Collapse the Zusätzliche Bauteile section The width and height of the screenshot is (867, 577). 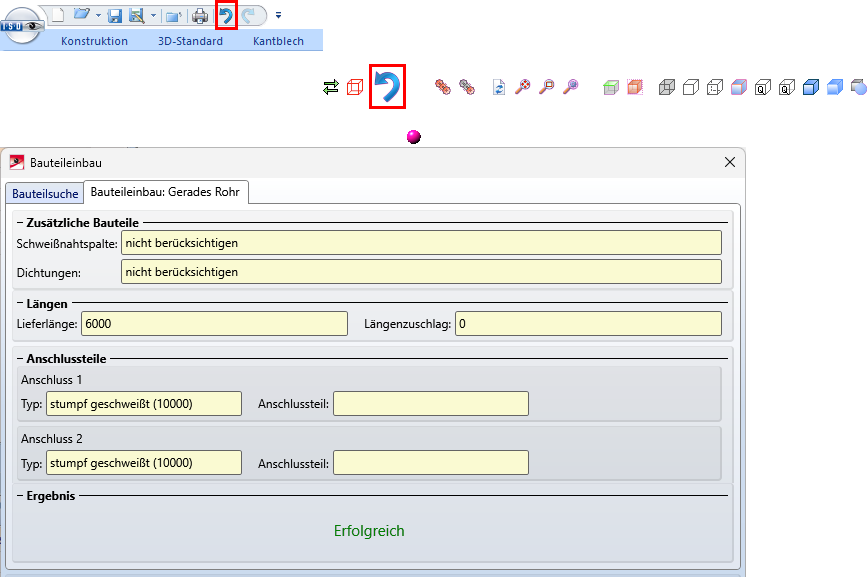point(20,223)
